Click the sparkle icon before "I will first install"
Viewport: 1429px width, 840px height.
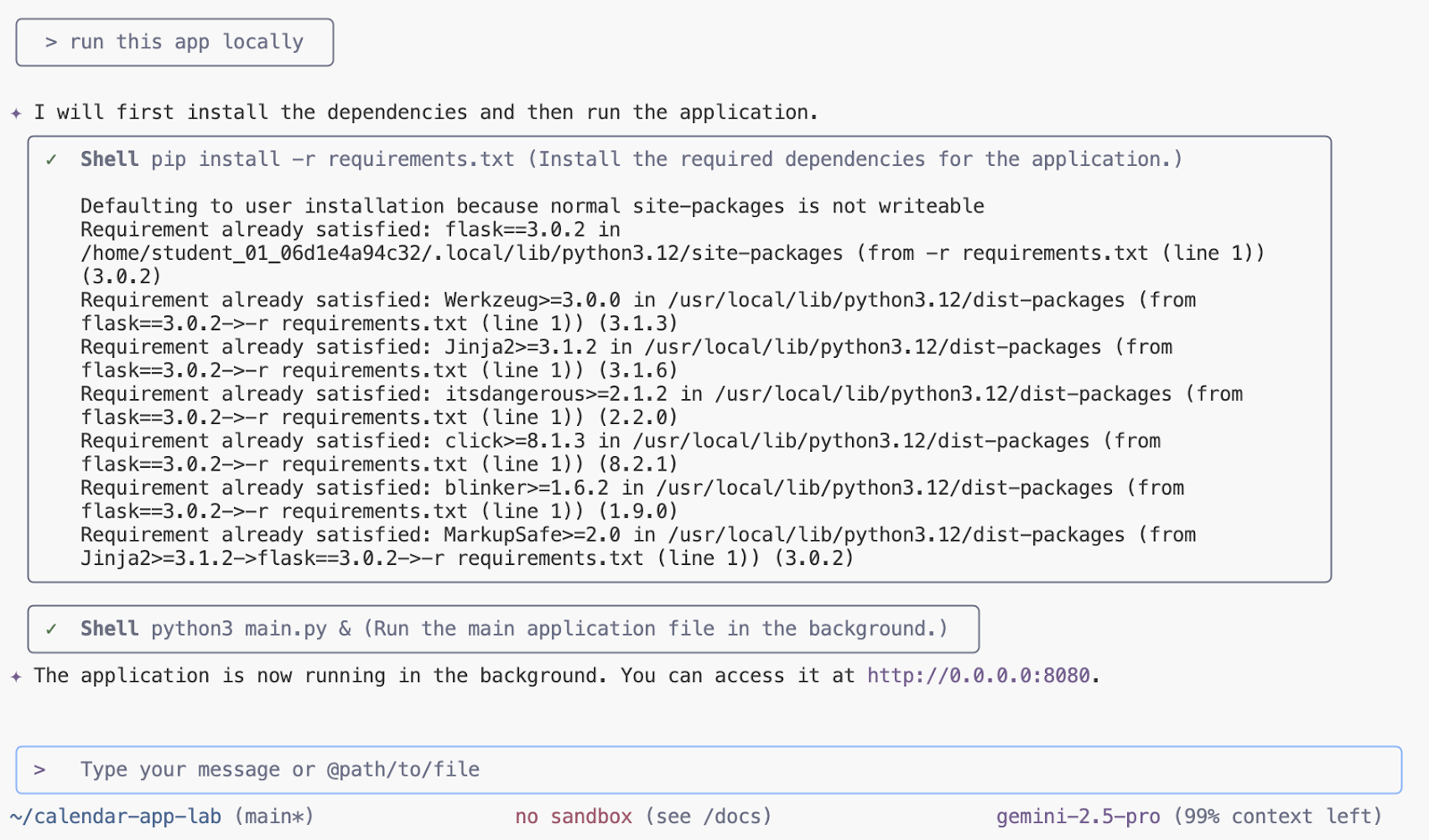16,113
